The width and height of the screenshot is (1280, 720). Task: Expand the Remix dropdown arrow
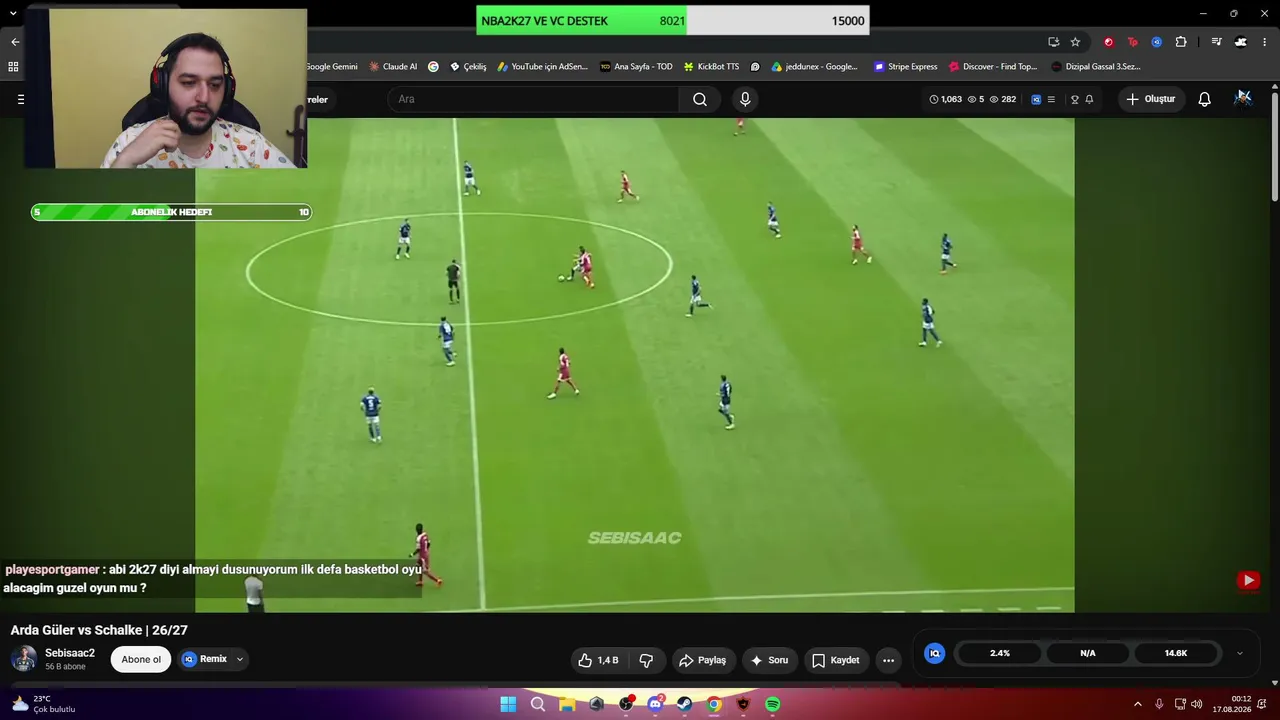click(x=240, y=659)
